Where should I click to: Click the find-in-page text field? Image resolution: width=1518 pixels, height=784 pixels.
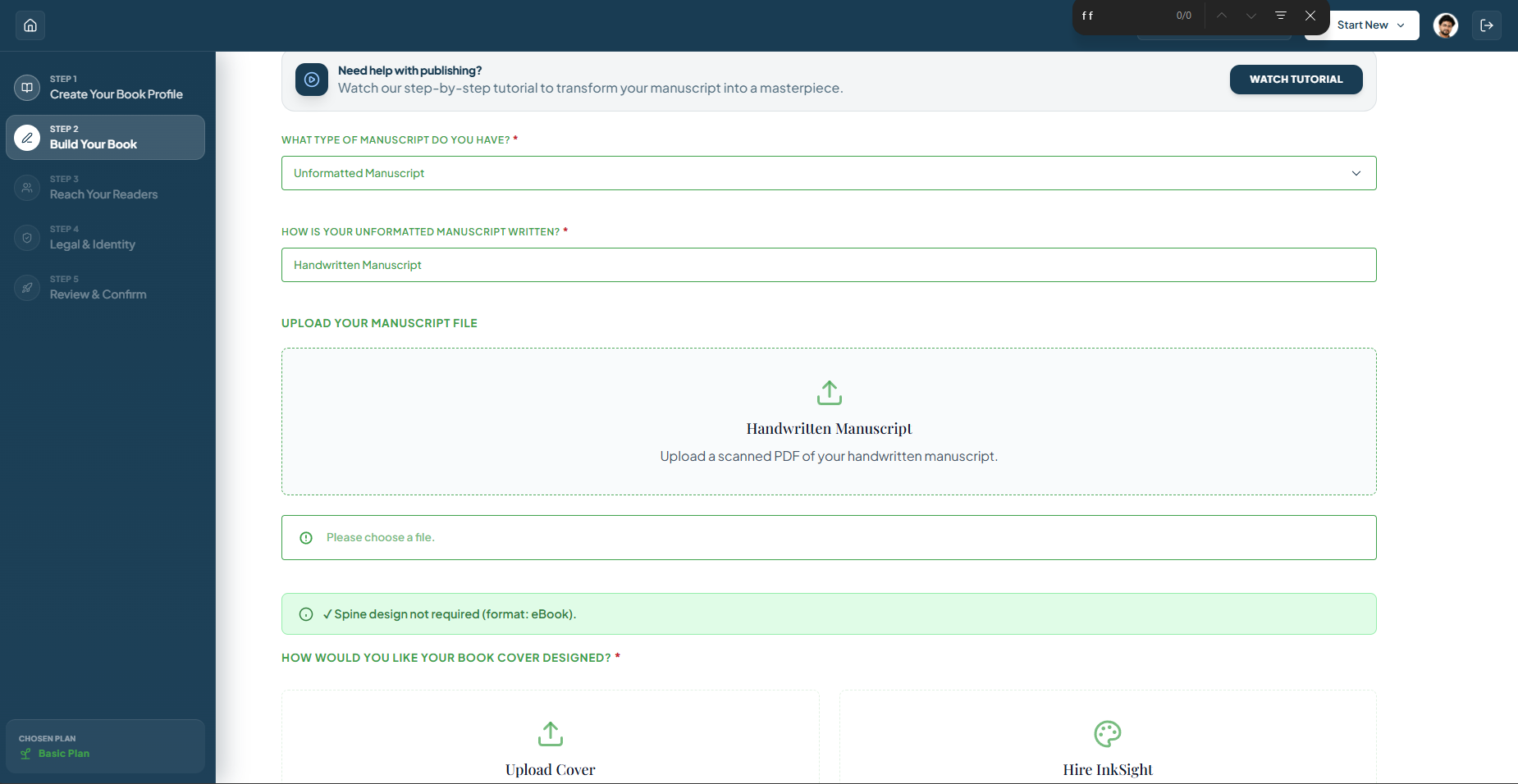1124,16
